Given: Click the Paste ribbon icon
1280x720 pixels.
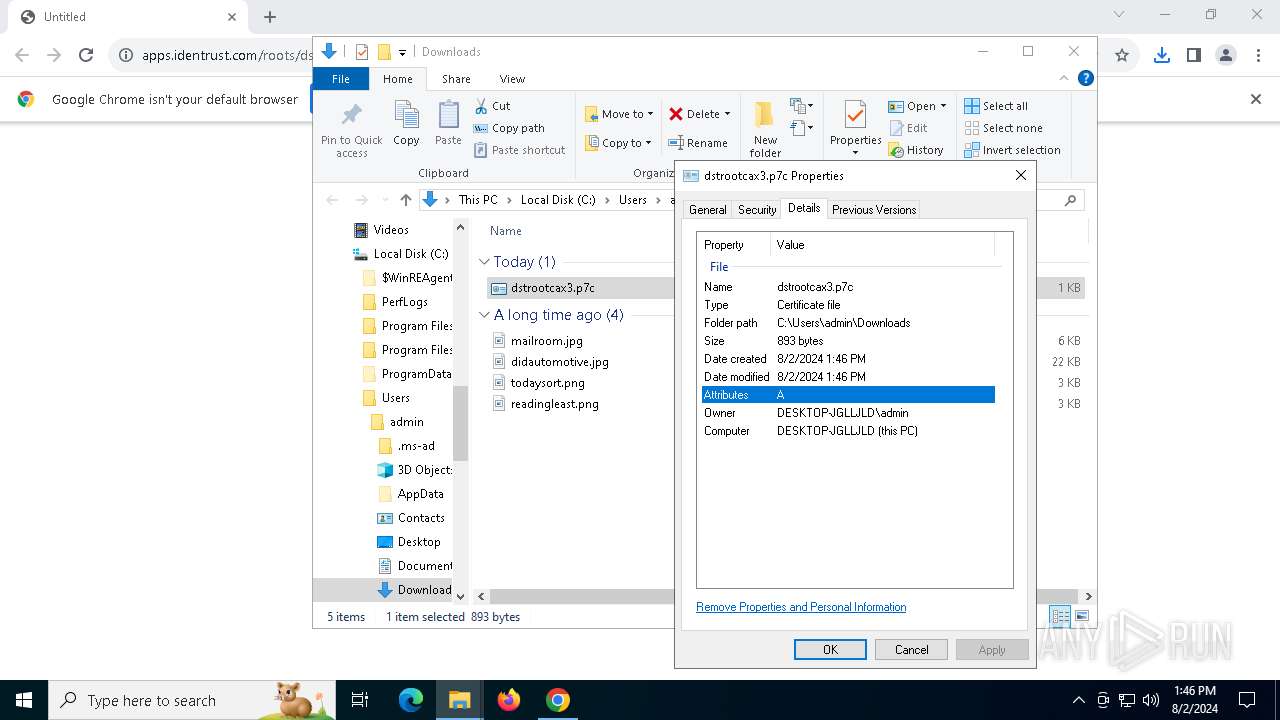Looking at the screenshot, I should [x=448, y=124].
